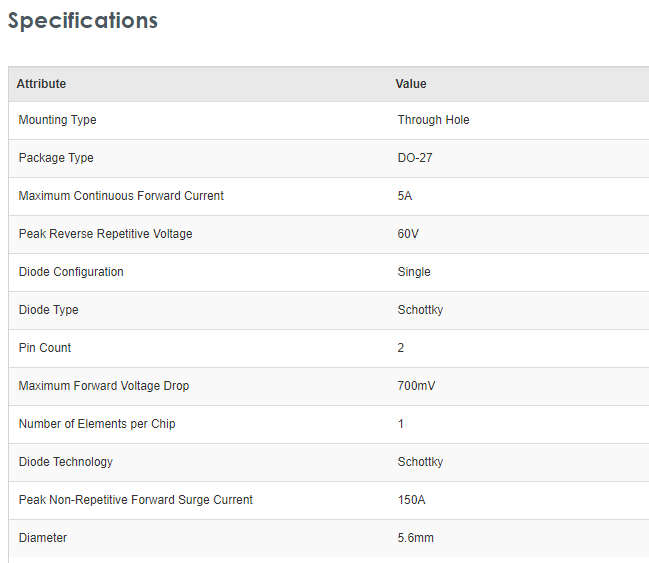Select the Value column header
The image size is (649, 563).
point(411,84)
